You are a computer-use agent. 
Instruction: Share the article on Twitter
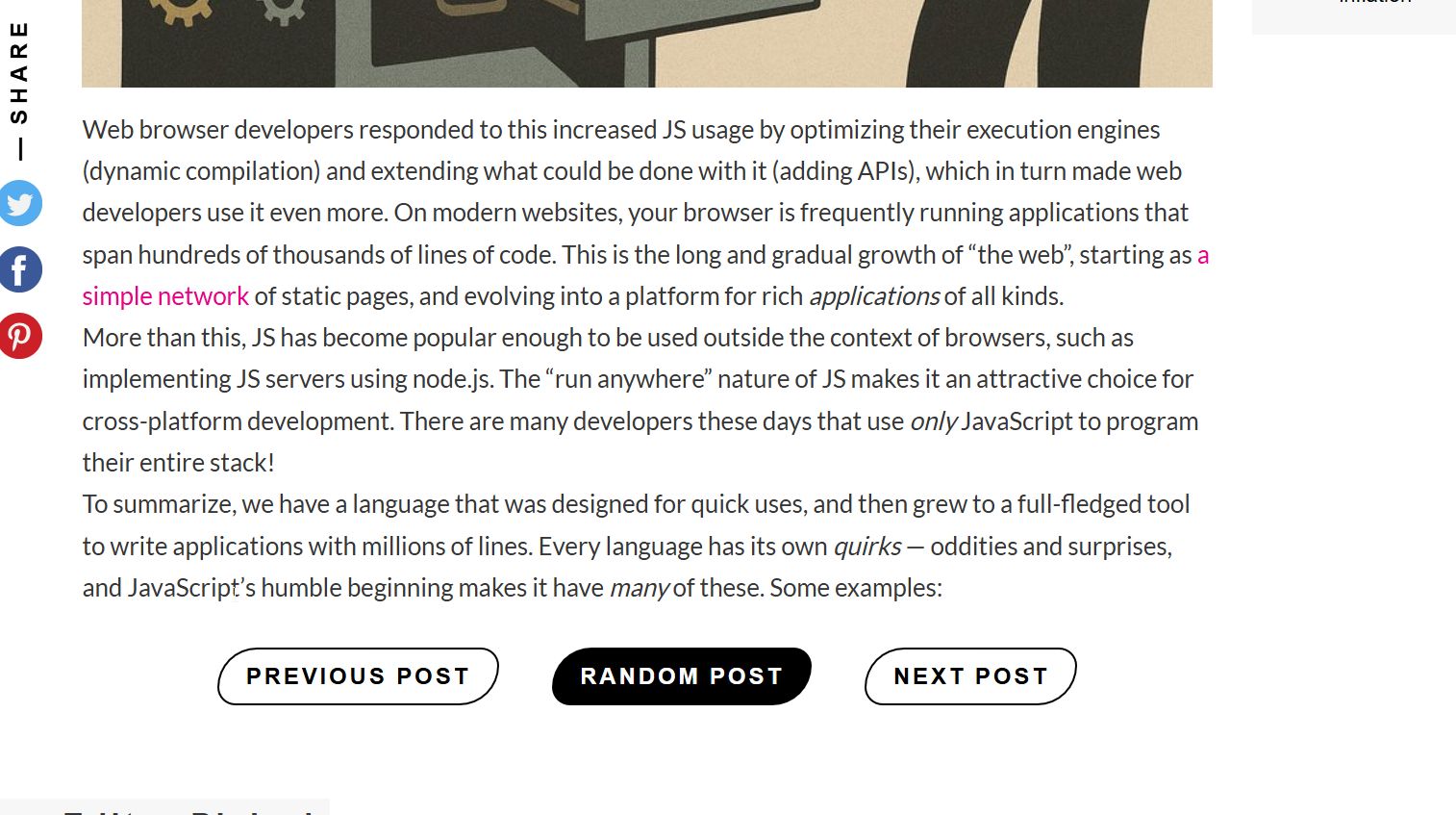[19, 203]
